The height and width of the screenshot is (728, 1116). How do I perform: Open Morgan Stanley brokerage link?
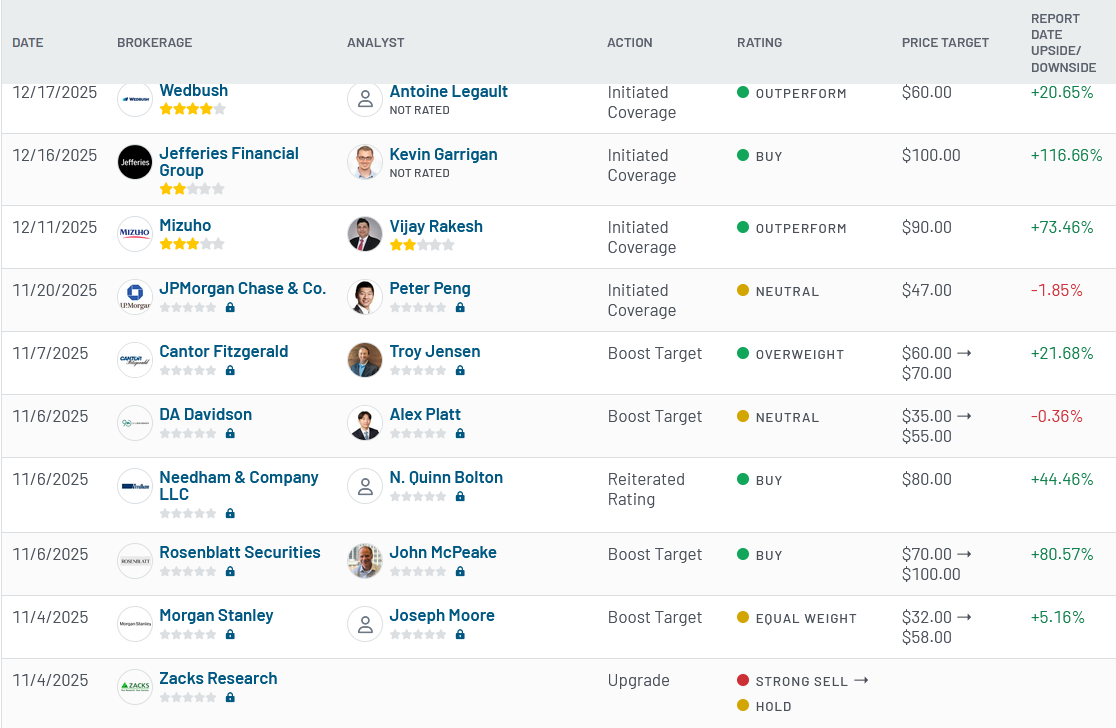coord(216,616)
